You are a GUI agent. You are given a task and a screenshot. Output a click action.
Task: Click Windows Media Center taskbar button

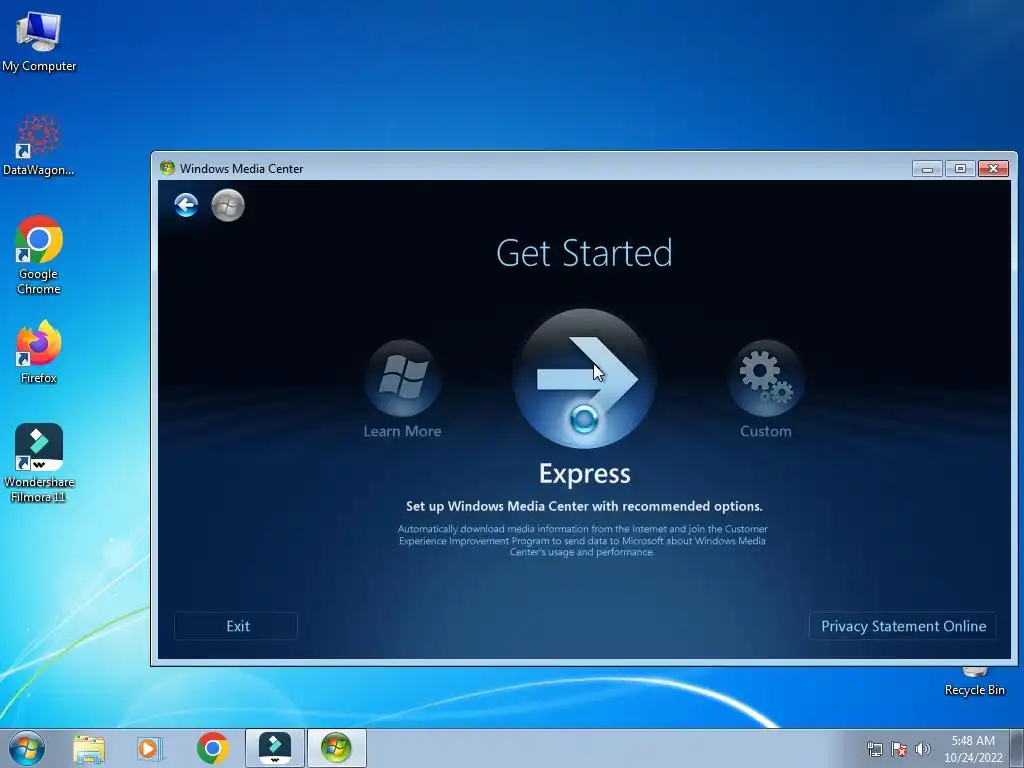click(x=337, y=748)
